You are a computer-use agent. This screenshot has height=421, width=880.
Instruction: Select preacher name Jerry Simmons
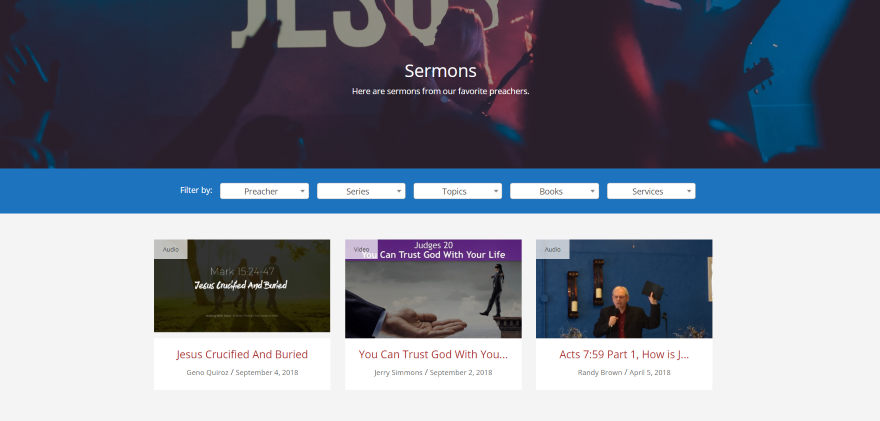[398, 372]
